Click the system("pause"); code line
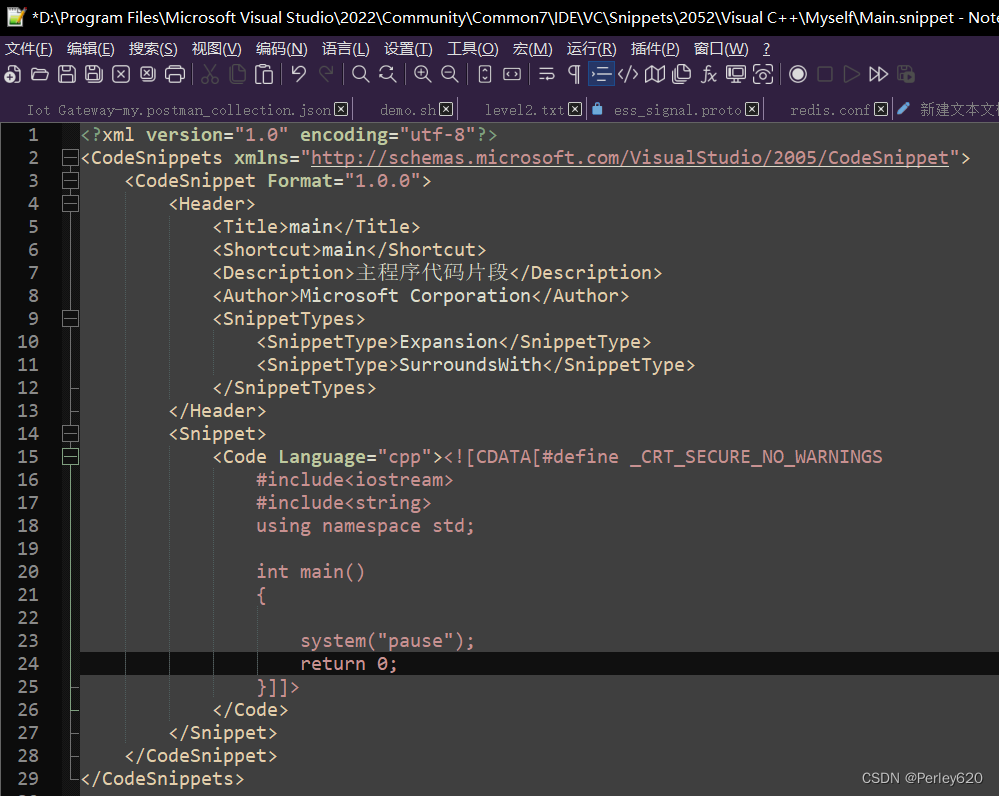The image size is (999, 796). pyautogui.click(x=387, y=640)
